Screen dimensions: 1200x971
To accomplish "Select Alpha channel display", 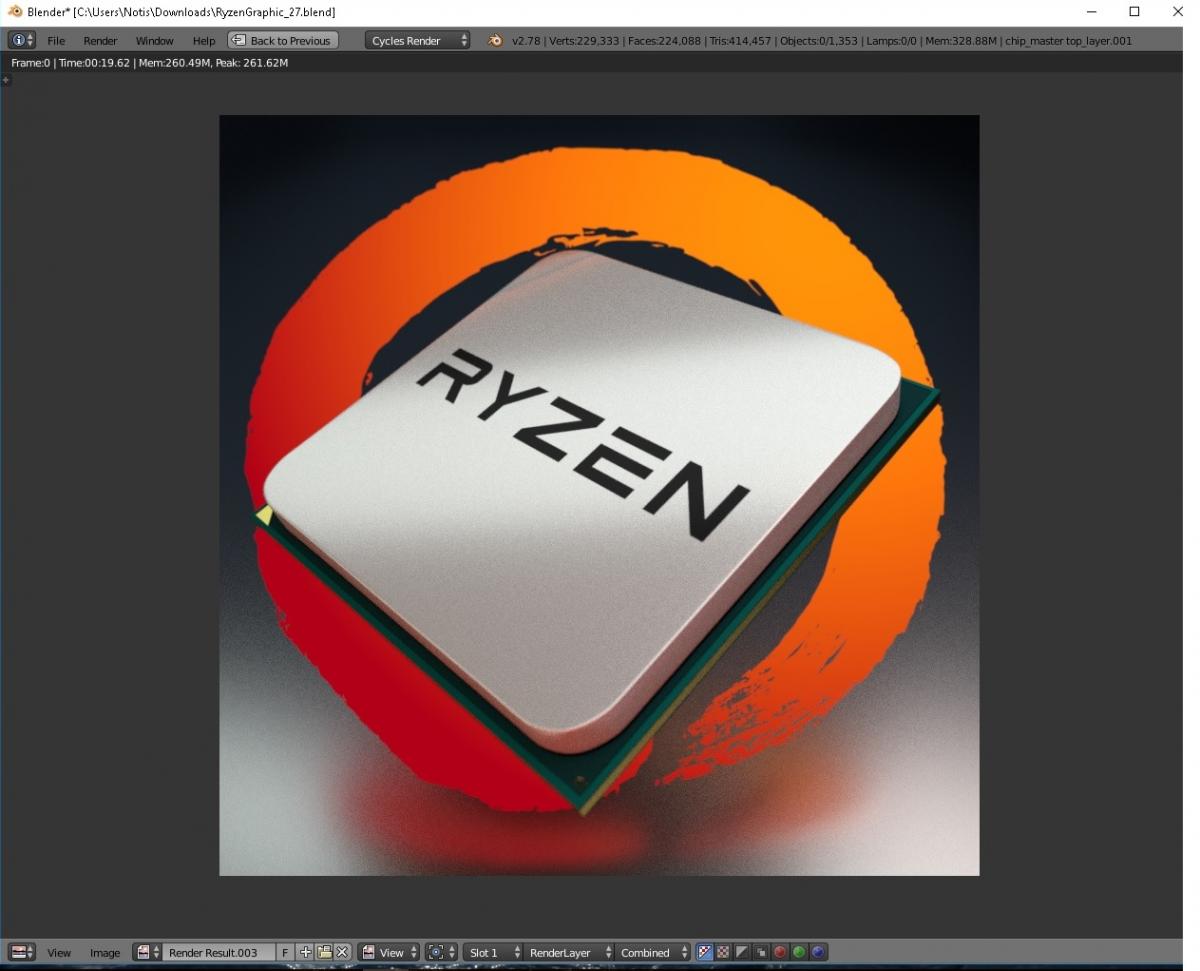I will [x=742, y=953].
